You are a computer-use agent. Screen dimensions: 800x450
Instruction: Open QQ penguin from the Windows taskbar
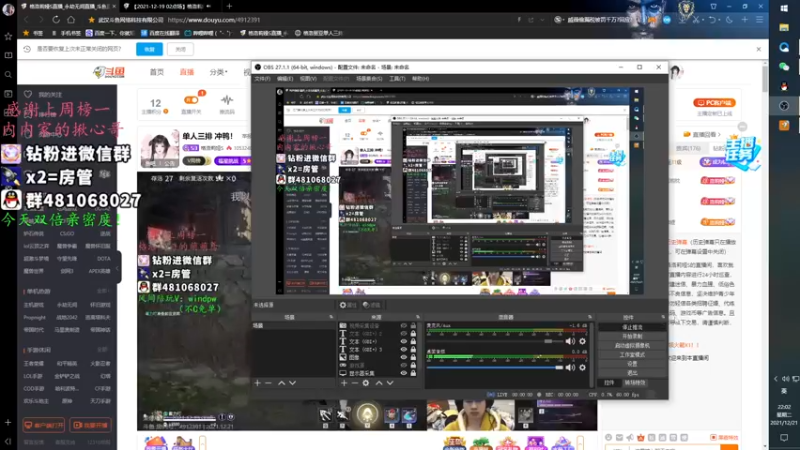coord(784,86)
